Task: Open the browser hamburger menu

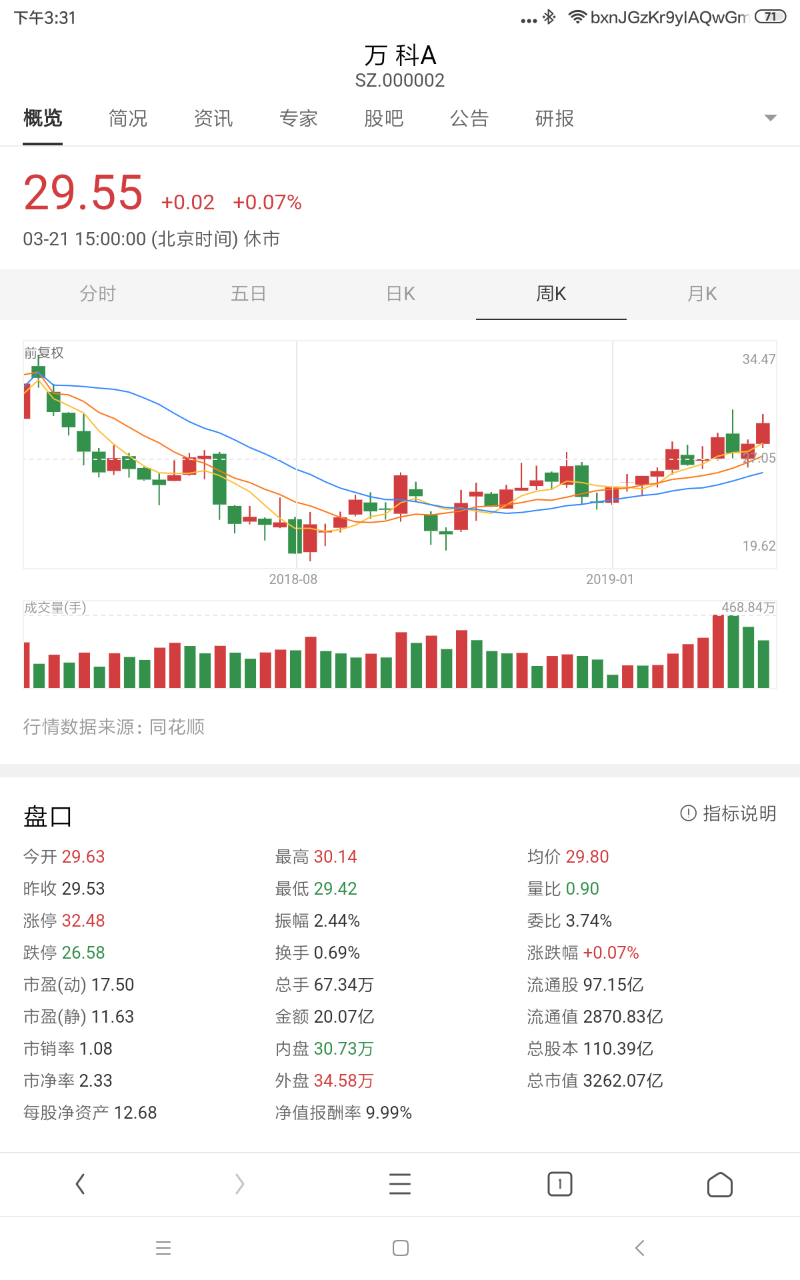Action: click(x=400, y=1185)
